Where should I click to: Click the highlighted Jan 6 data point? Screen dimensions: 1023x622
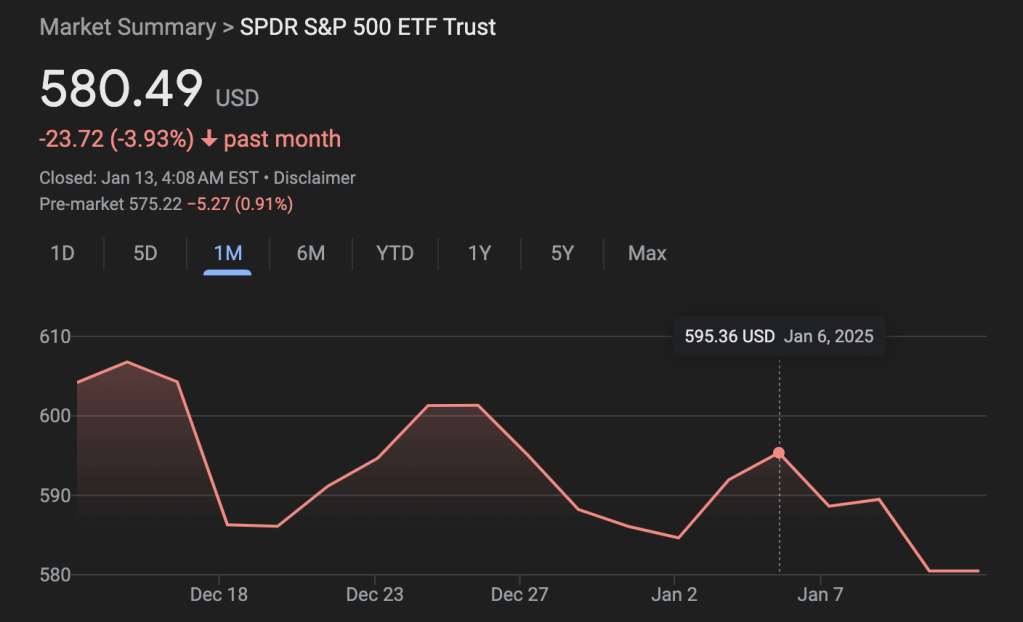point(779,453)
